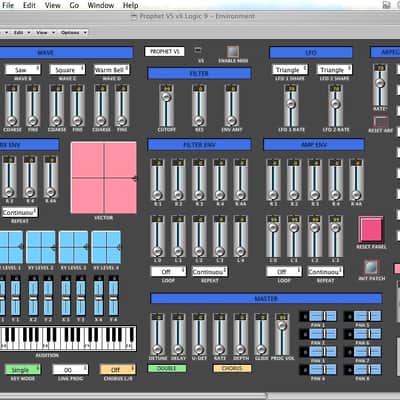The image size is (400, 400).
Task: Open the Go menu
Action: click(x=74, y=5)
